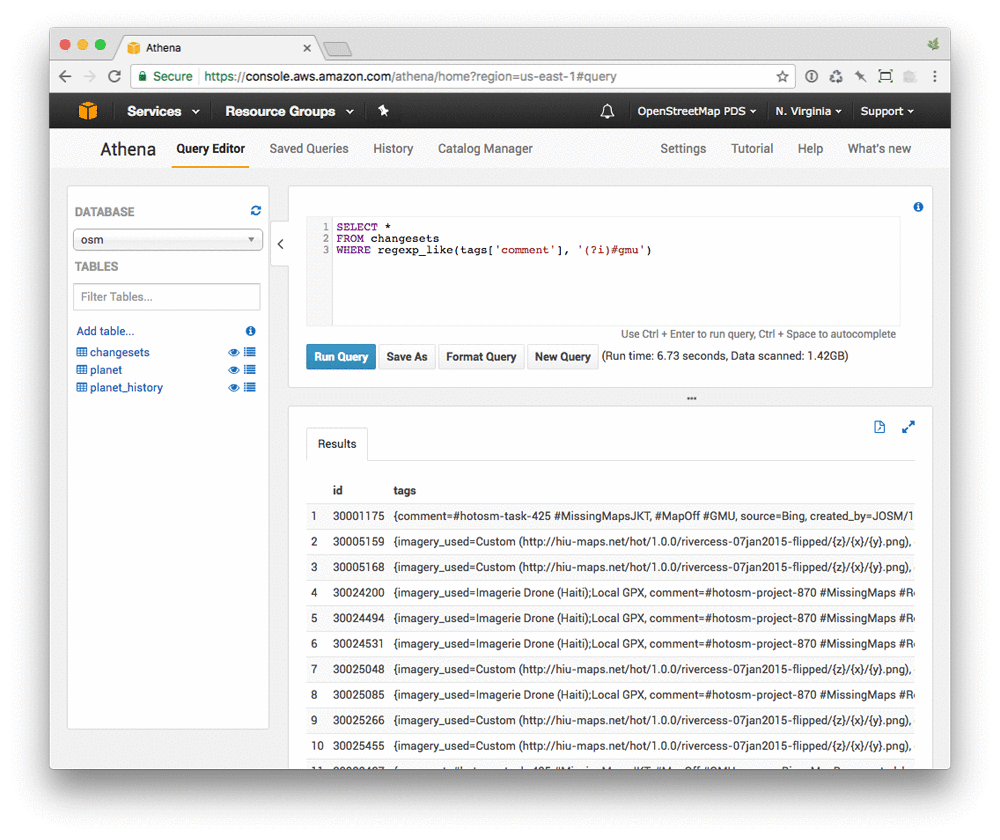Bookmark this page with star icon

point(783,77)
